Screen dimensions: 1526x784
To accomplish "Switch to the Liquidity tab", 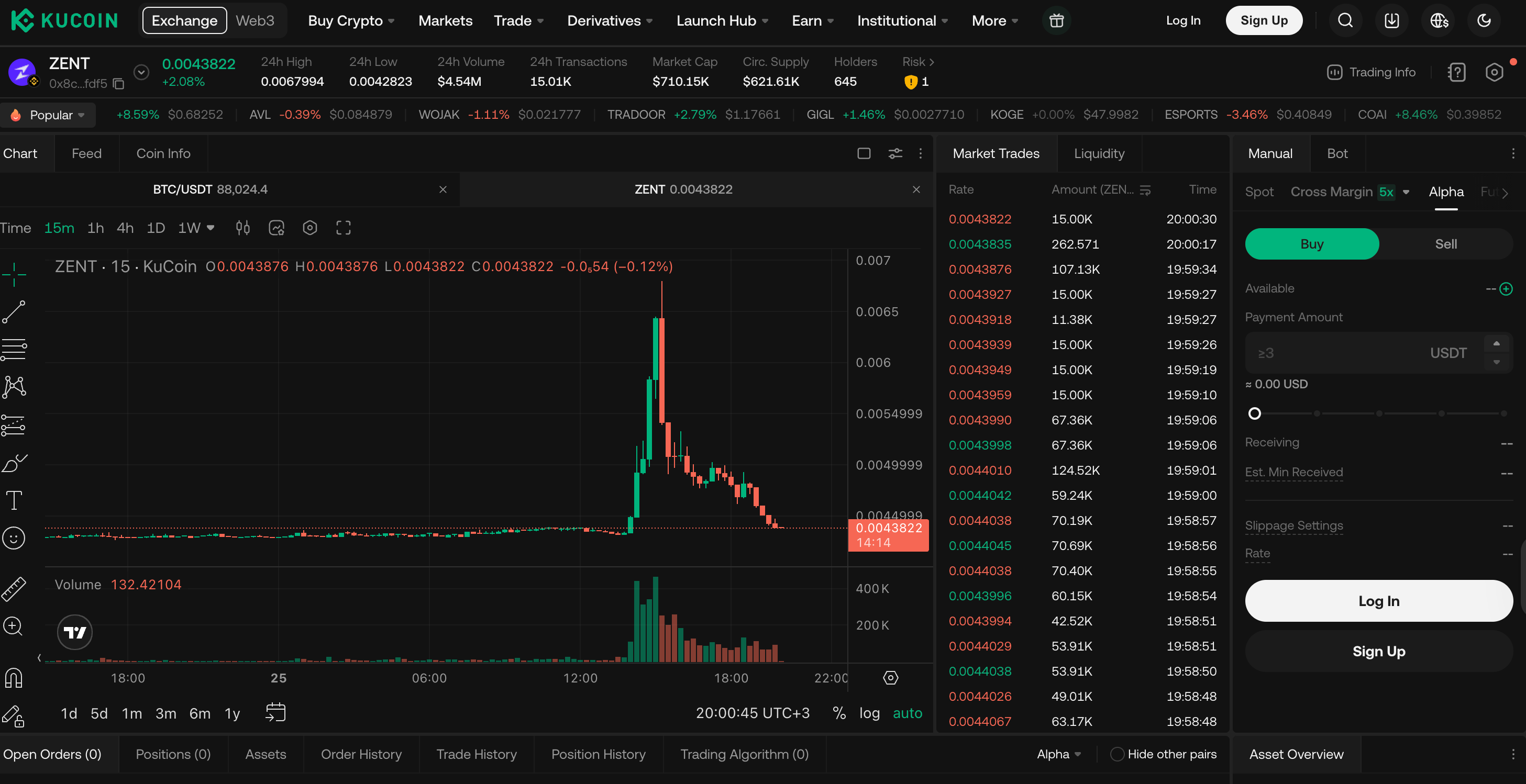I will point(1099,153).
